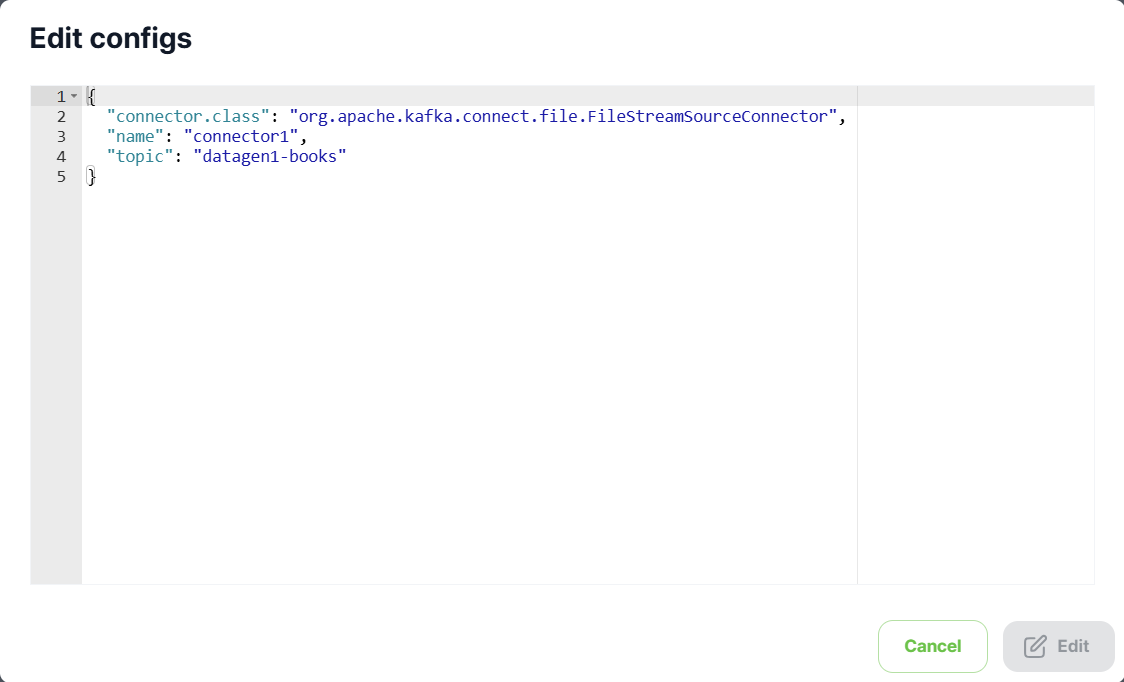
Task: Click the "connector.class" key text
Action: tap(188, 116)
